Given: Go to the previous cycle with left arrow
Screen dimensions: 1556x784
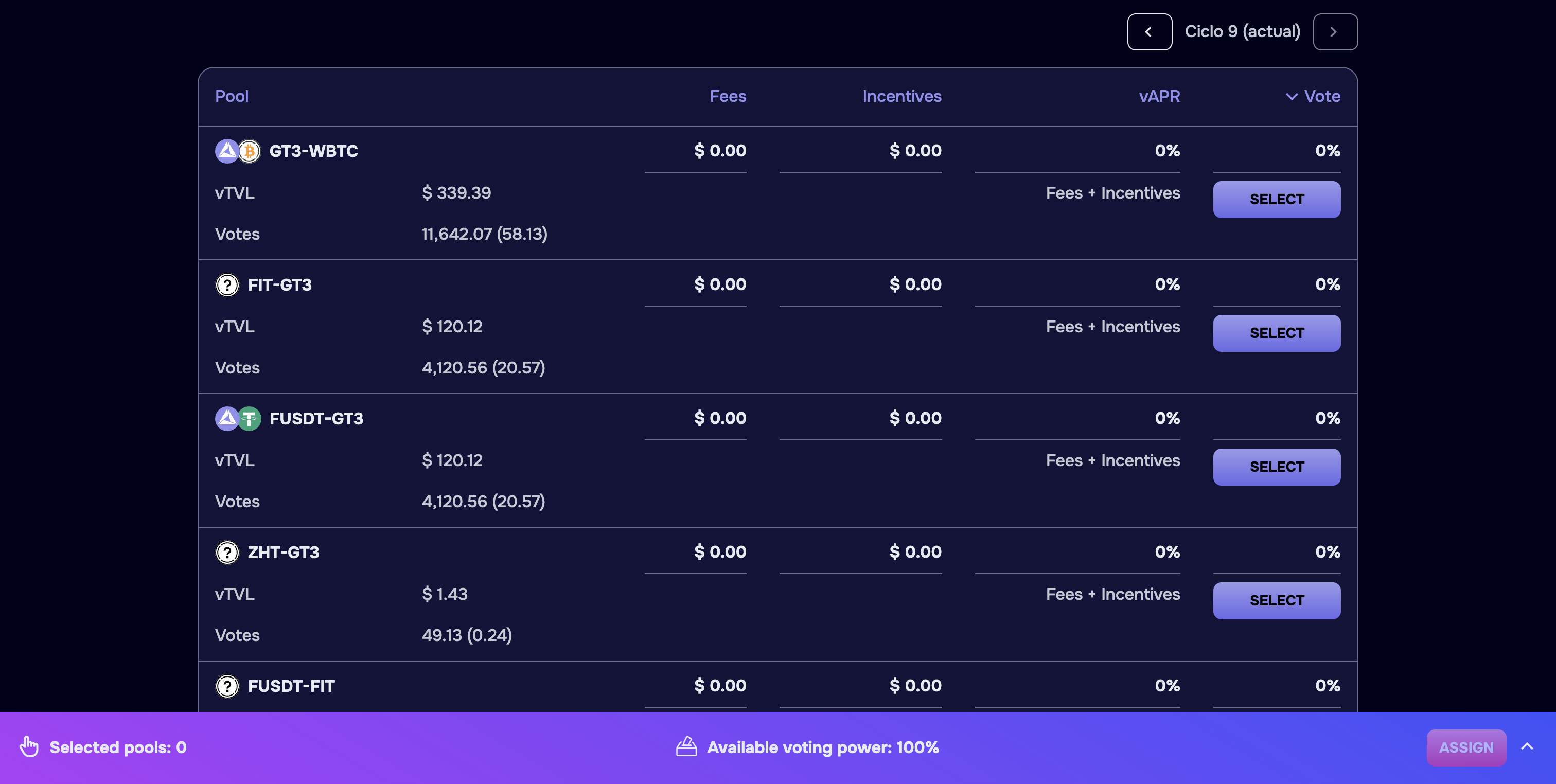Looking at the screenshot, I should tap(1150, 32).
